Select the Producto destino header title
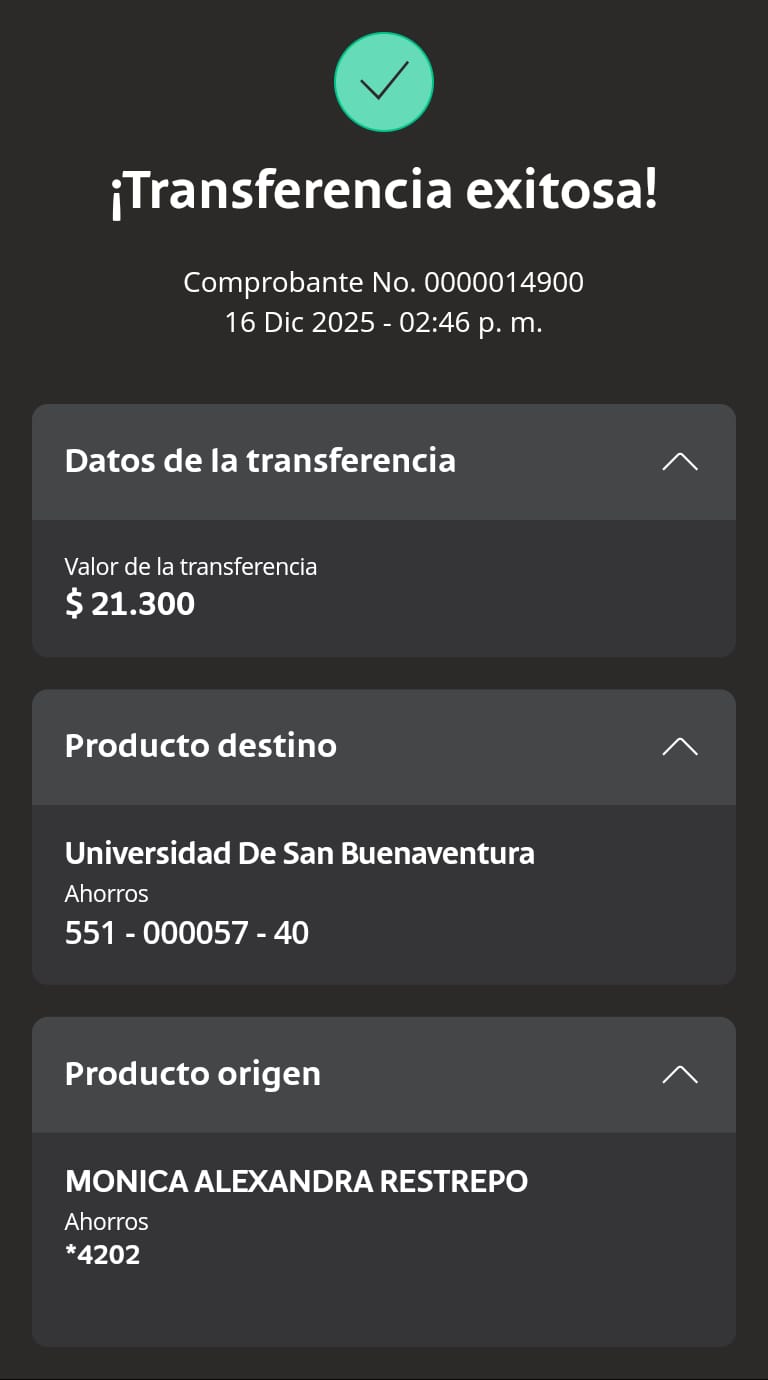 pyautogui.click(x=201, y=746)
